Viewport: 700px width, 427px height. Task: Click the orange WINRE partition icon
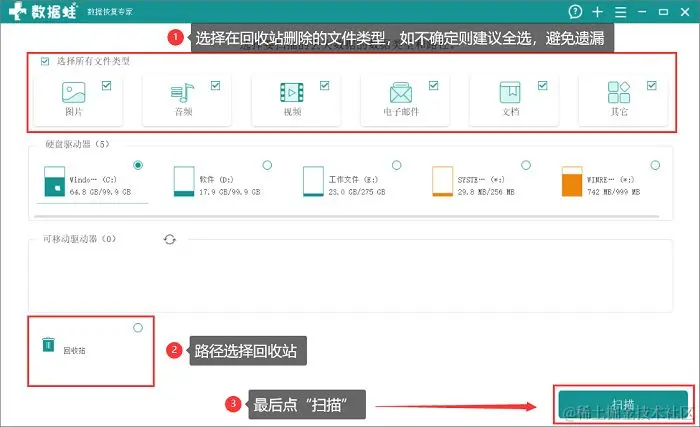[x=572, y=181]
